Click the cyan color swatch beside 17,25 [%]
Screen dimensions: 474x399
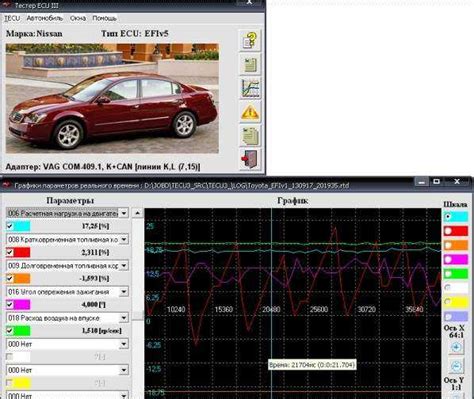pyautogui.click(x=22, y=226)
